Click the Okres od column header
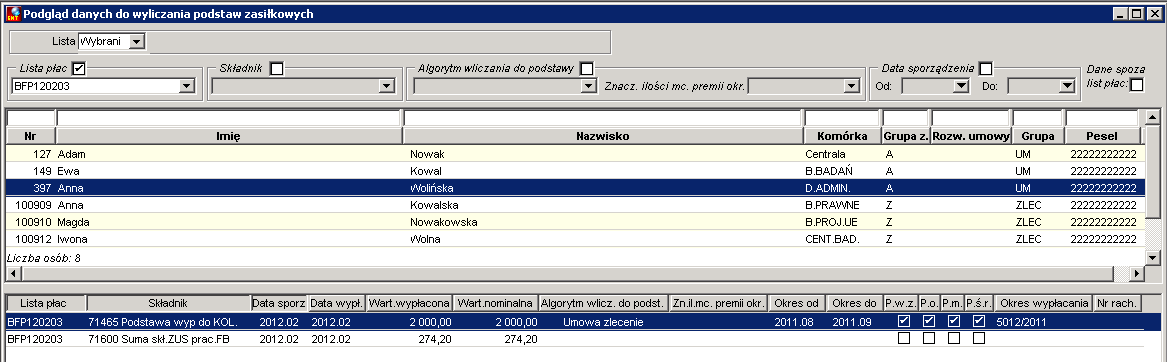1167x362 pixels. [x=796, y=303]
